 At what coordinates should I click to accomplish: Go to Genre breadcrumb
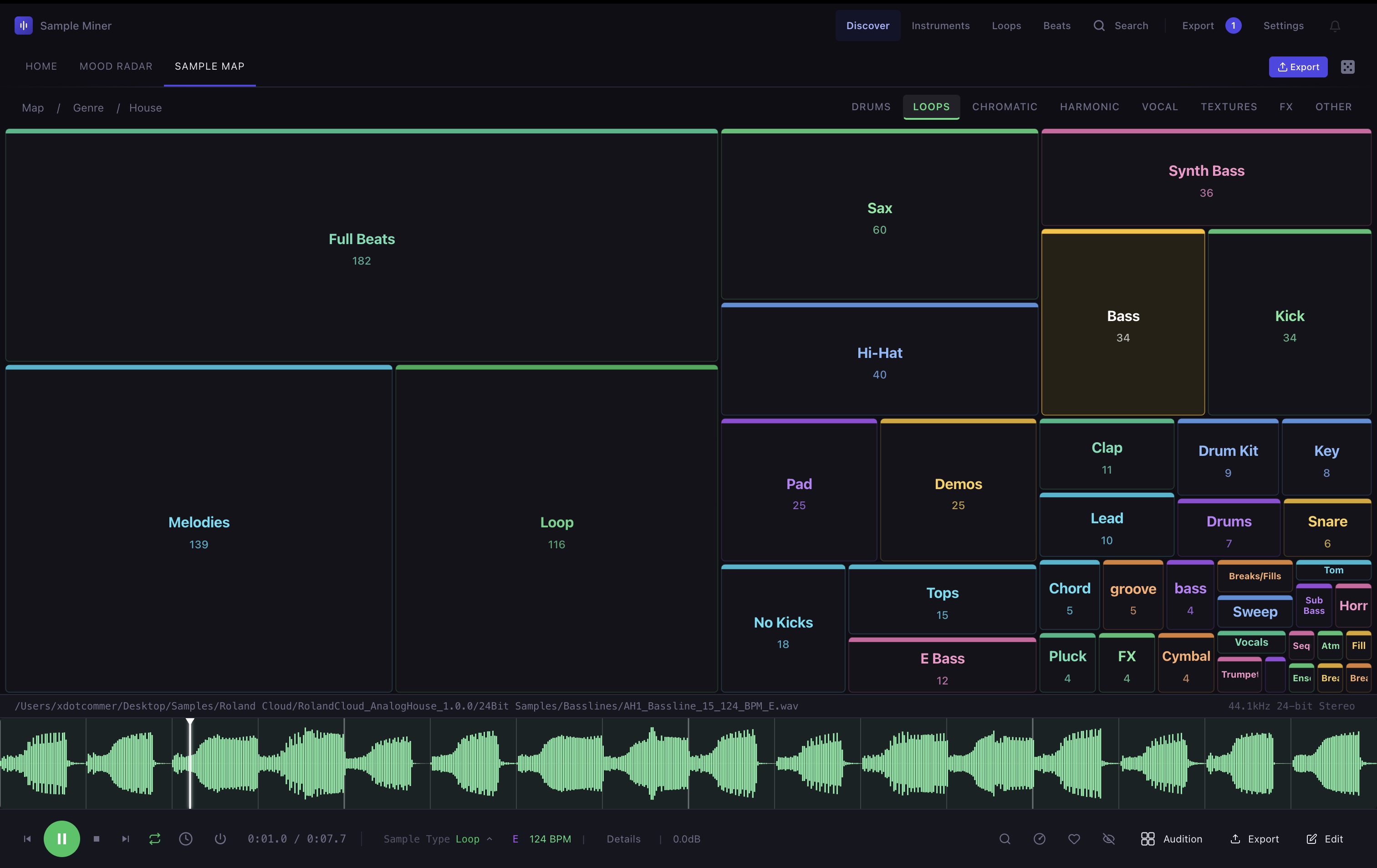click(88, 107)
